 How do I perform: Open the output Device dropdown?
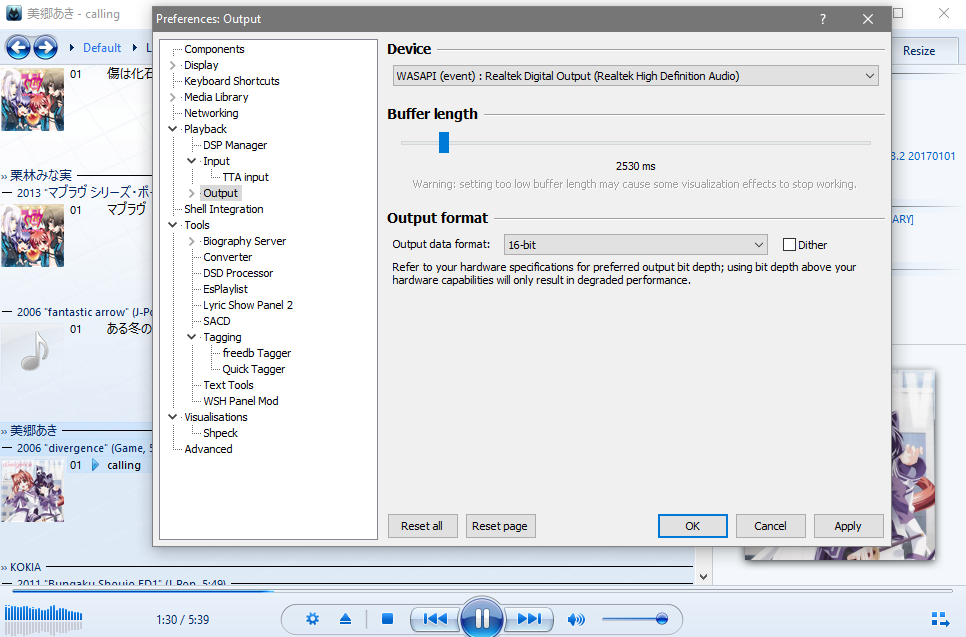pos(635,76)
